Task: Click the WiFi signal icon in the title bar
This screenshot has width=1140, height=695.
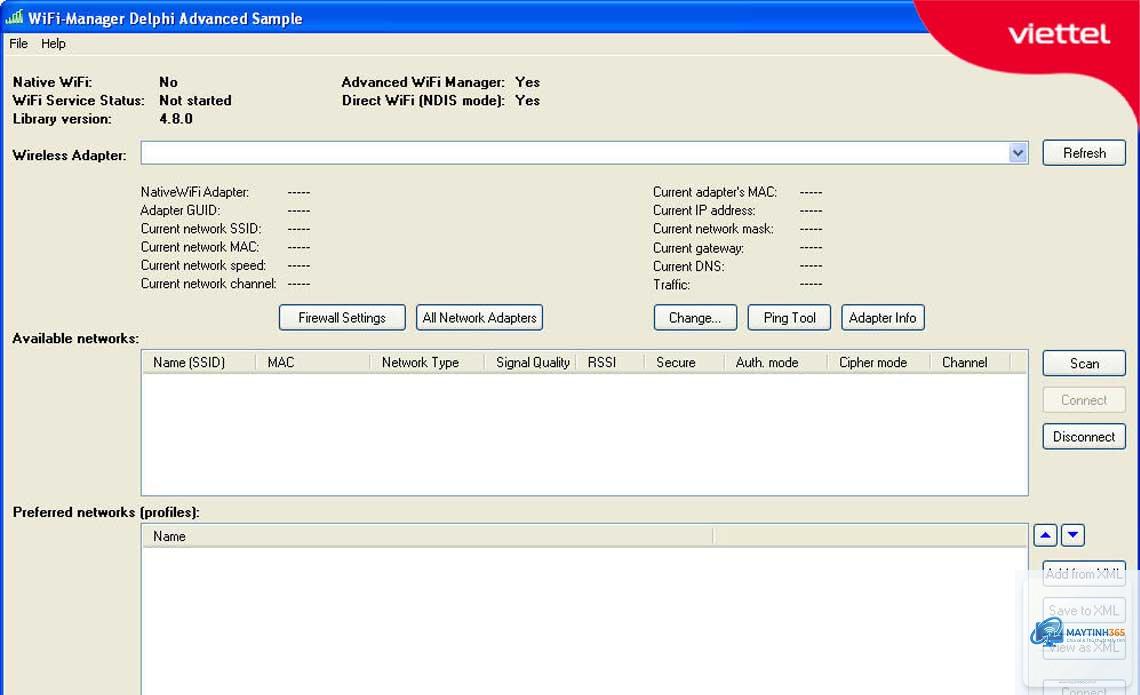Action: [14, 17]
